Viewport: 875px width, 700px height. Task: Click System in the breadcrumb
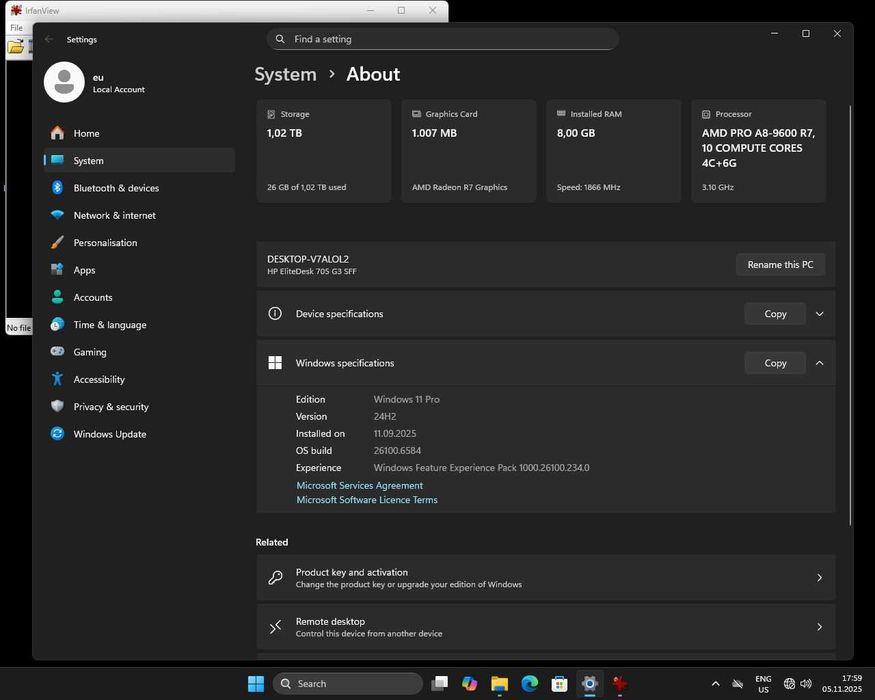(x=285, y=74)
